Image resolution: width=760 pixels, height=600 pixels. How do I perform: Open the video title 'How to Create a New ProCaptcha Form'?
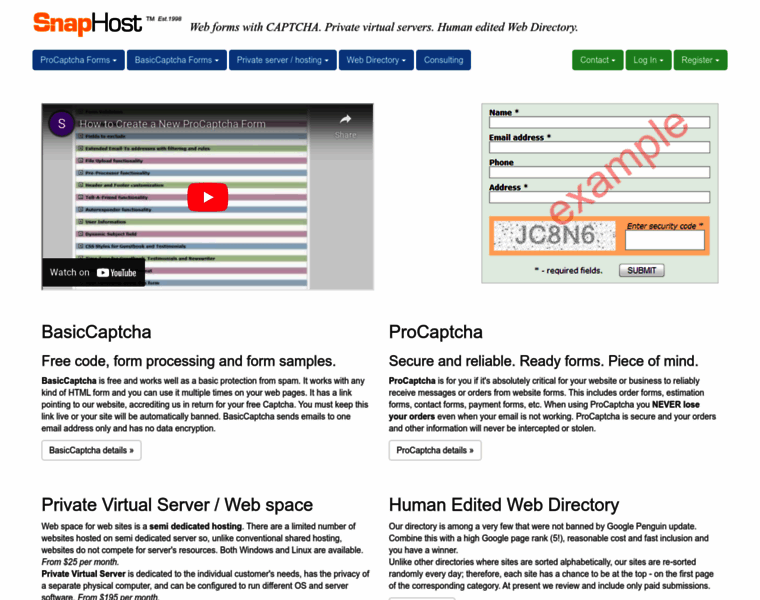point(172,124)
